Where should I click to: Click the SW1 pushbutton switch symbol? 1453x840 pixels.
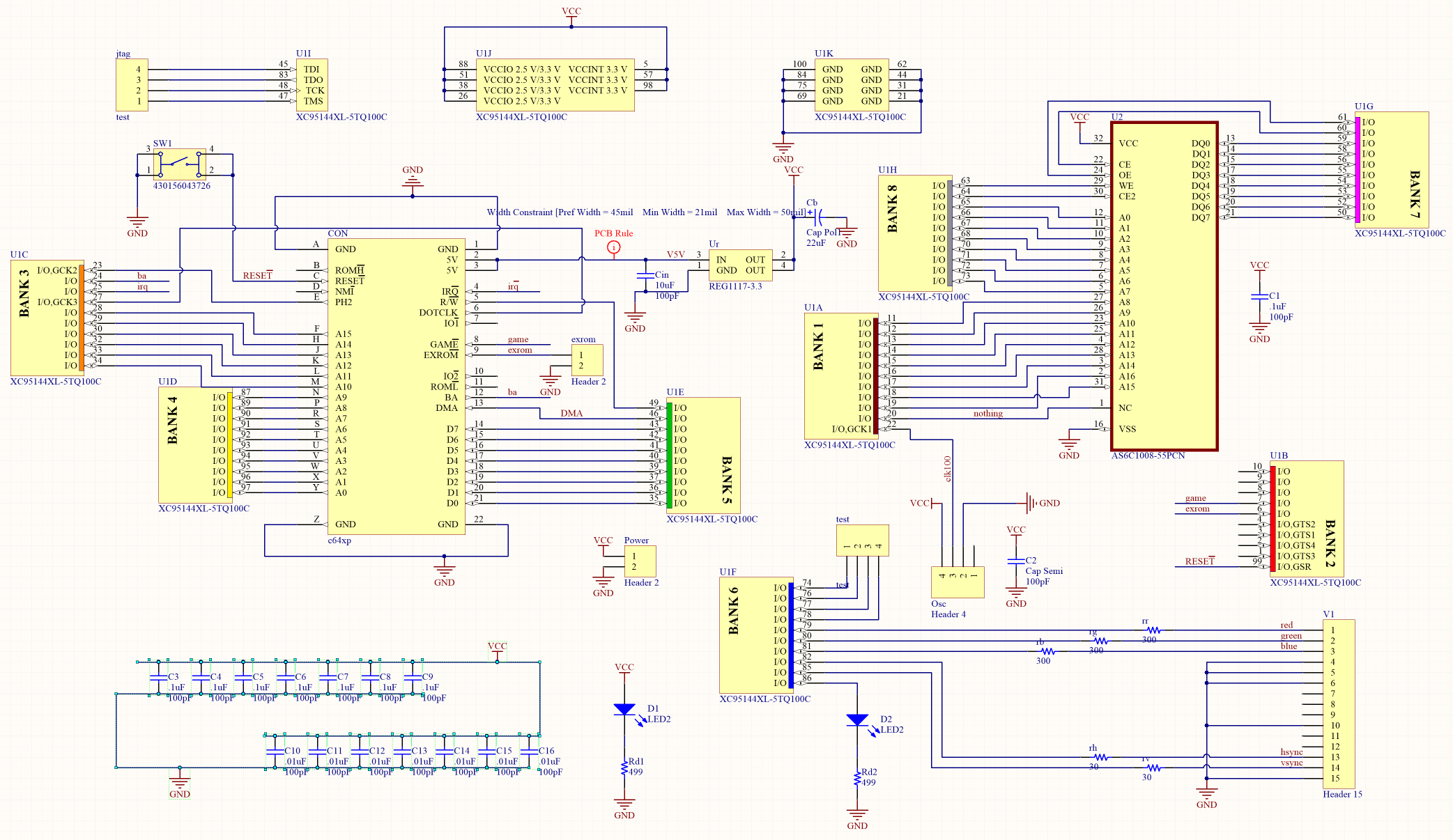click(x=179, y=164)
